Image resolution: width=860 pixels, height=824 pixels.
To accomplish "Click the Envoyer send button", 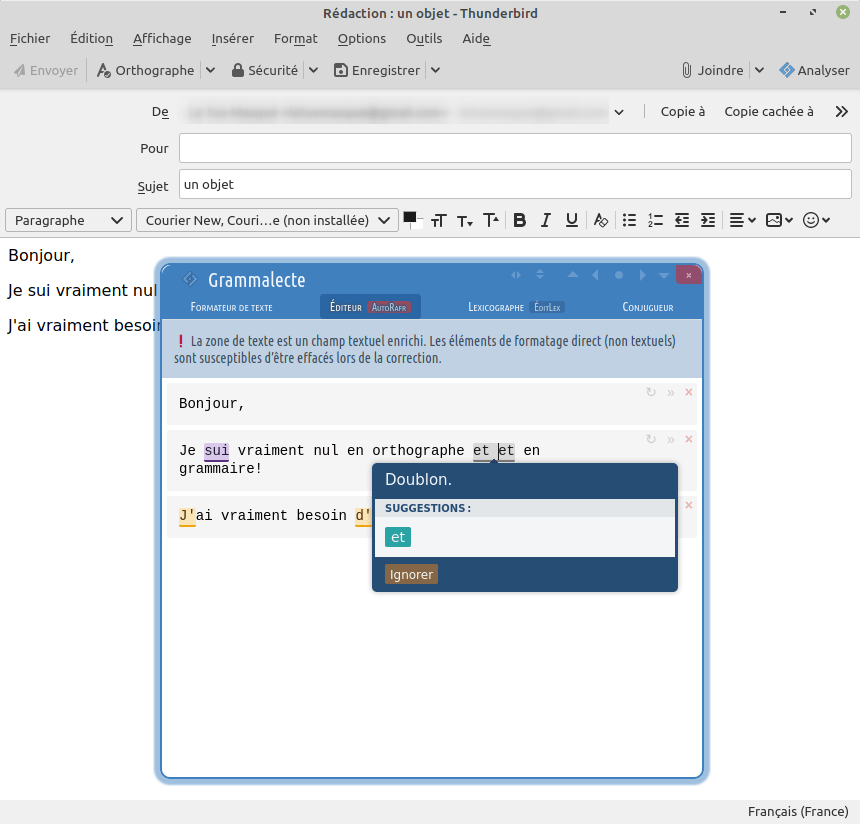I will coord(46,70).
